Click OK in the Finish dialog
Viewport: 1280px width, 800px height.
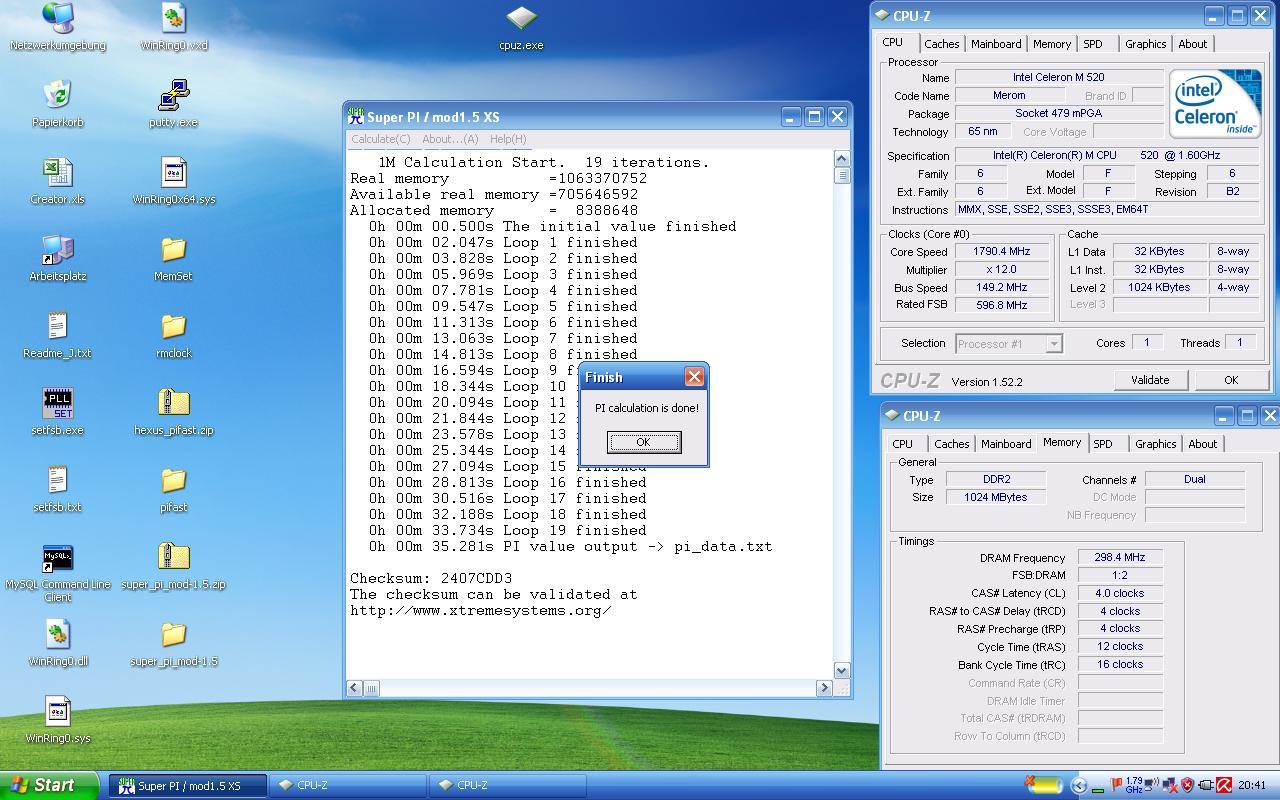click(643, 442)
